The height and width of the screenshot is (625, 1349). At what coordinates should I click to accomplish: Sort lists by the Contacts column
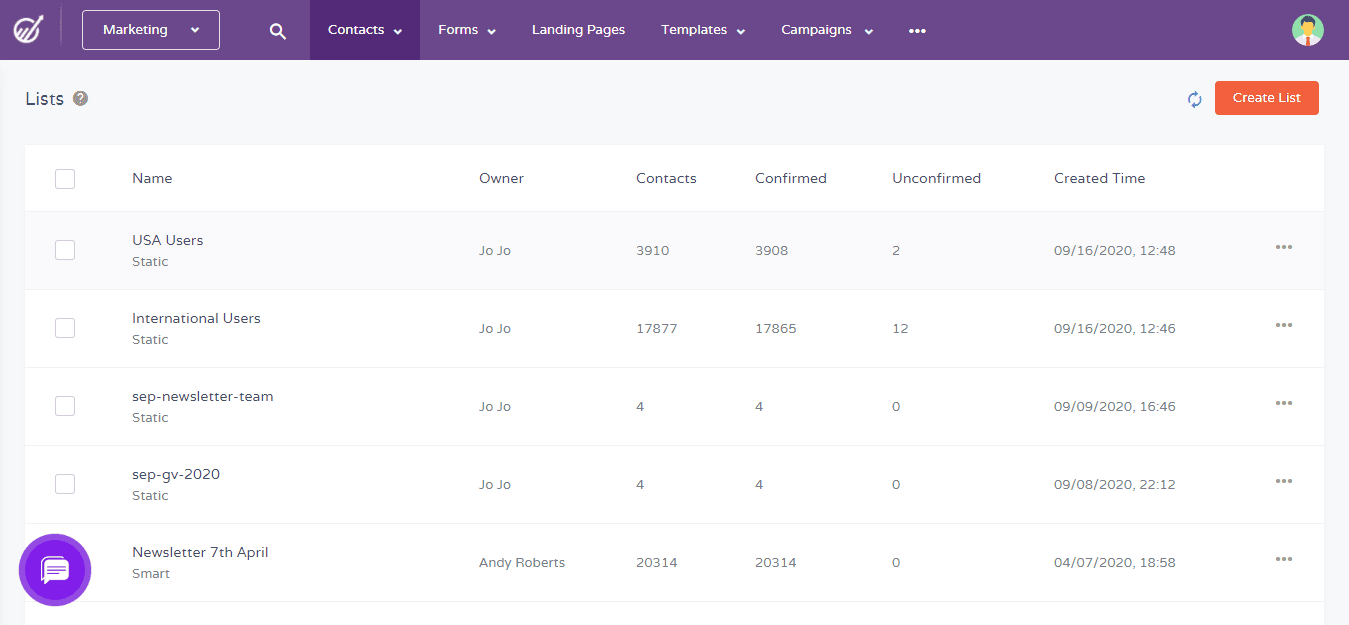tap(666, 178)
